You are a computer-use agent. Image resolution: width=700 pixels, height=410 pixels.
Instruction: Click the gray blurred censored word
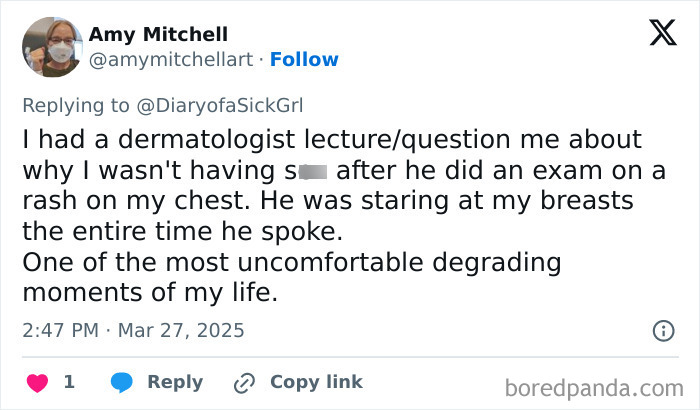point(314,171)
